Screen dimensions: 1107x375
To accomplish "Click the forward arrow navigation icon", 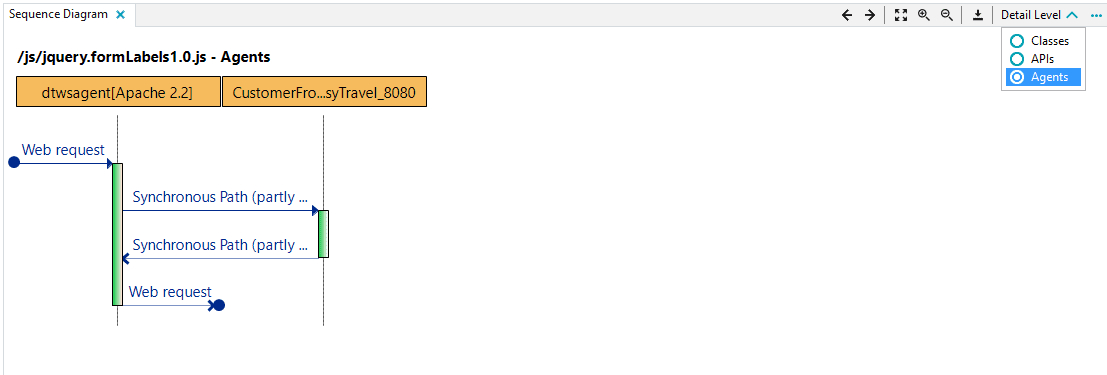I will point(870,15).
